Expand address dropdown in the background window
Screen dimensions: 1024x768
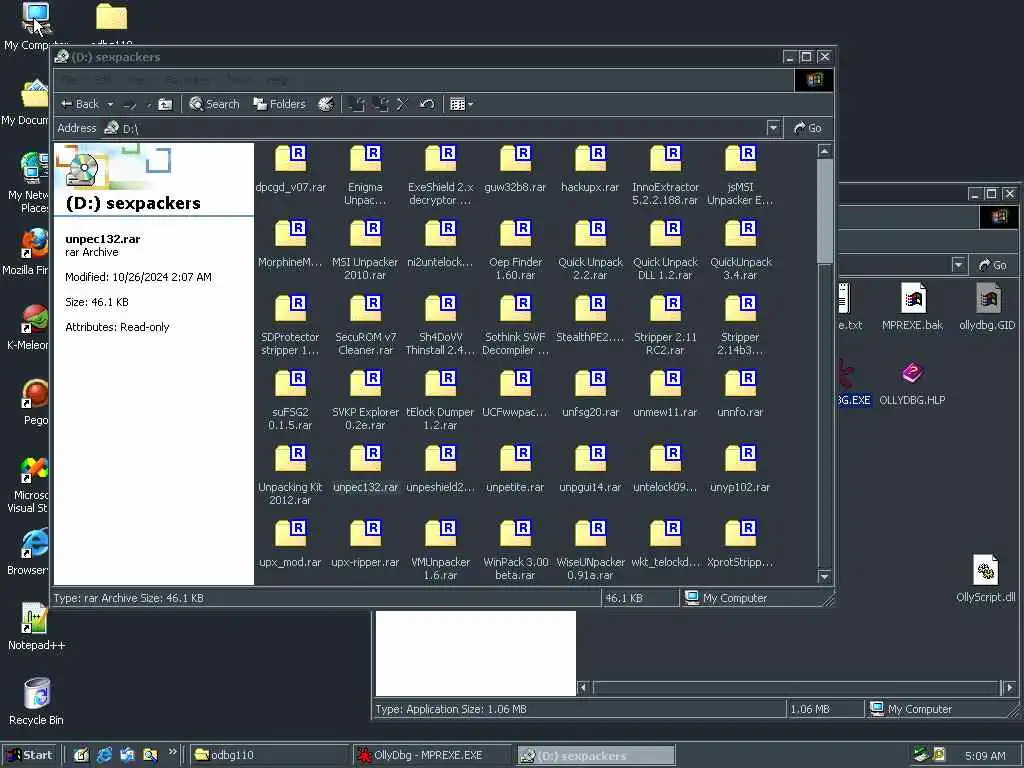pos(958,264)
